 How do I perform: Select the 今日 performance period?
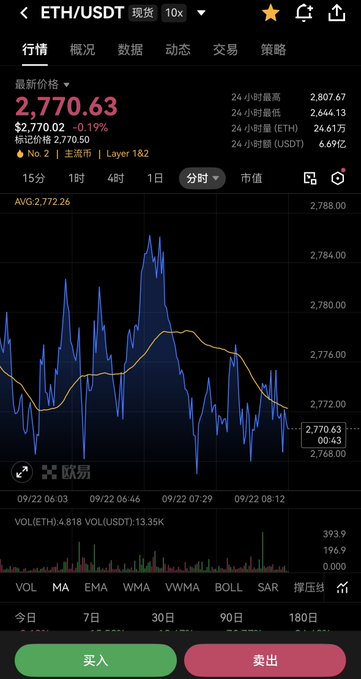point(27,618)
